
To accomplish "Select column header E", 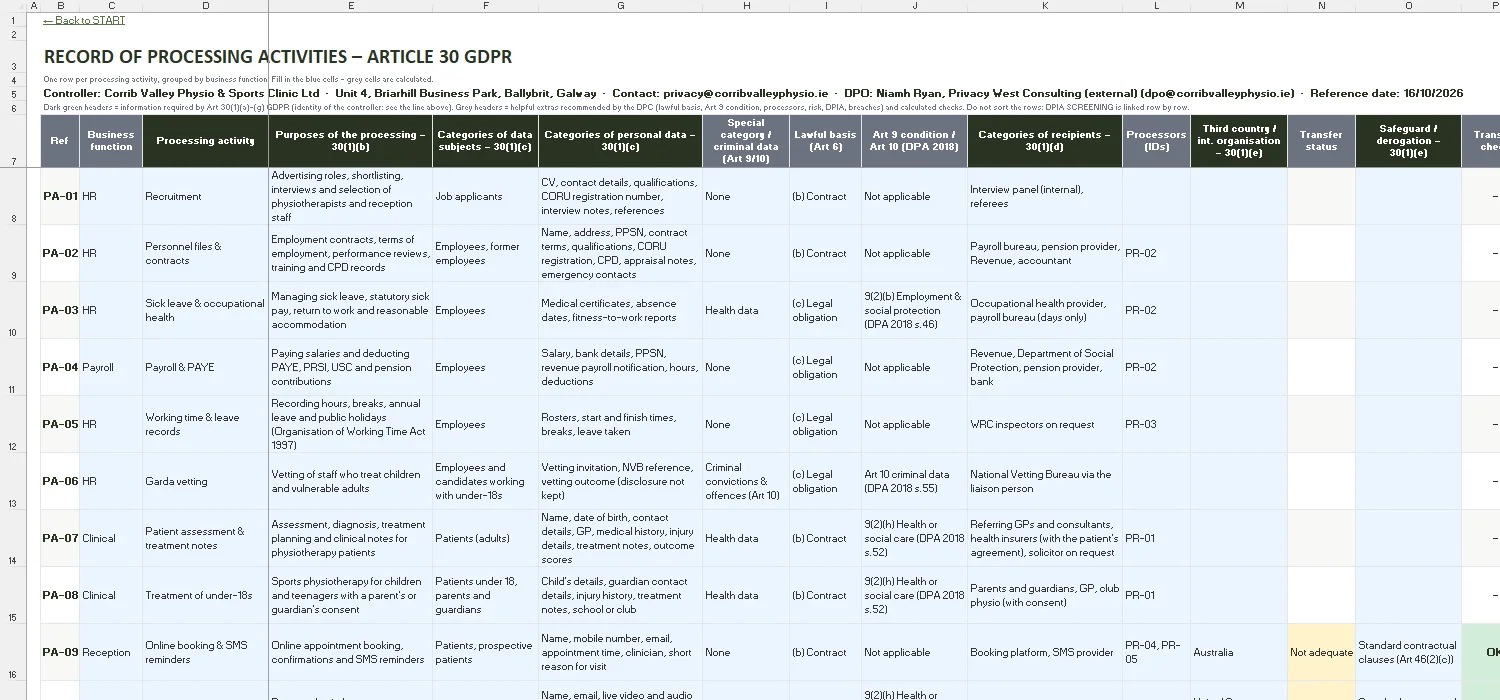I will [x=350, y=6].
